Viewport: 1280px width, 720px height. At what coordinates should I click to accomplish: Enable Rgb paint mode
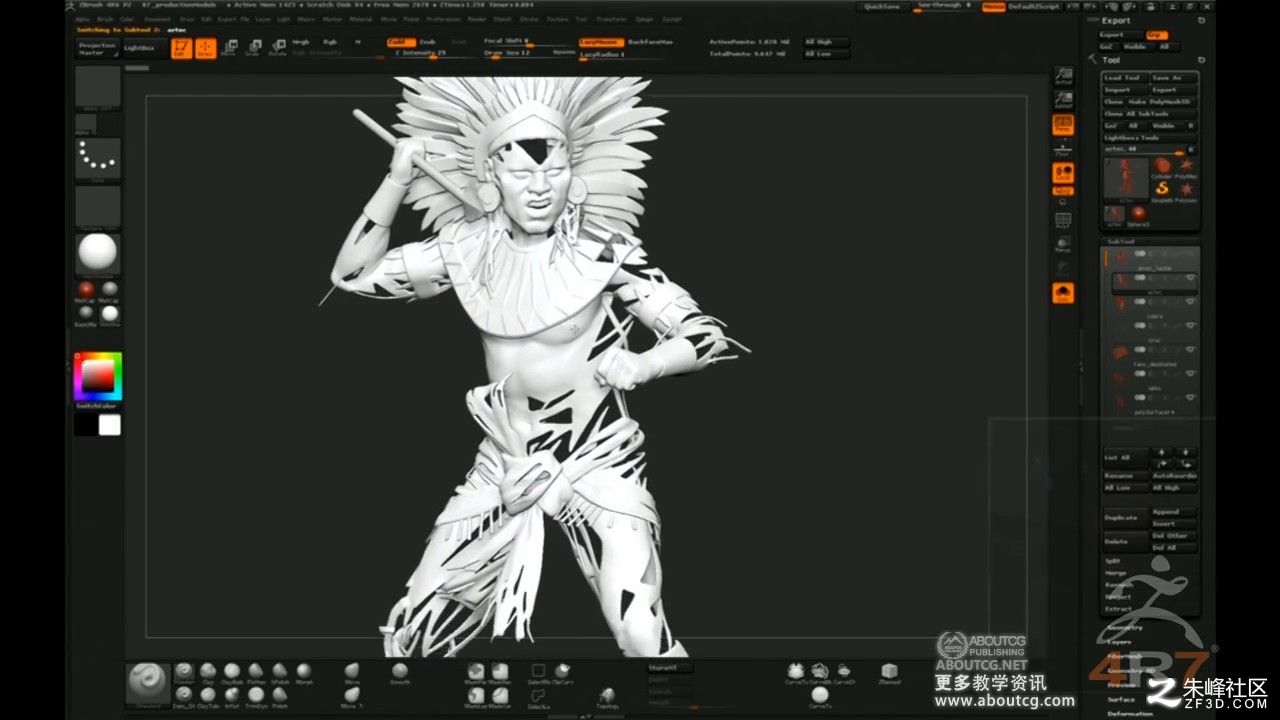pyautogui.click(x=329, y=42)
